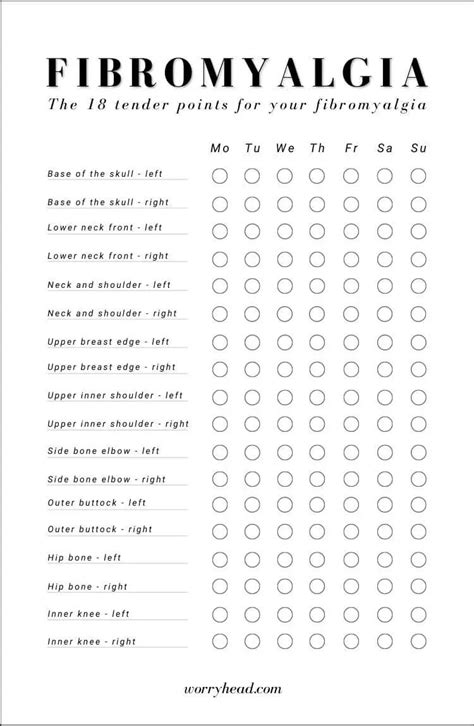Check Sunday circle for Hip bone - right
Screen dimensions: 474x726
[x=418, y=586]
